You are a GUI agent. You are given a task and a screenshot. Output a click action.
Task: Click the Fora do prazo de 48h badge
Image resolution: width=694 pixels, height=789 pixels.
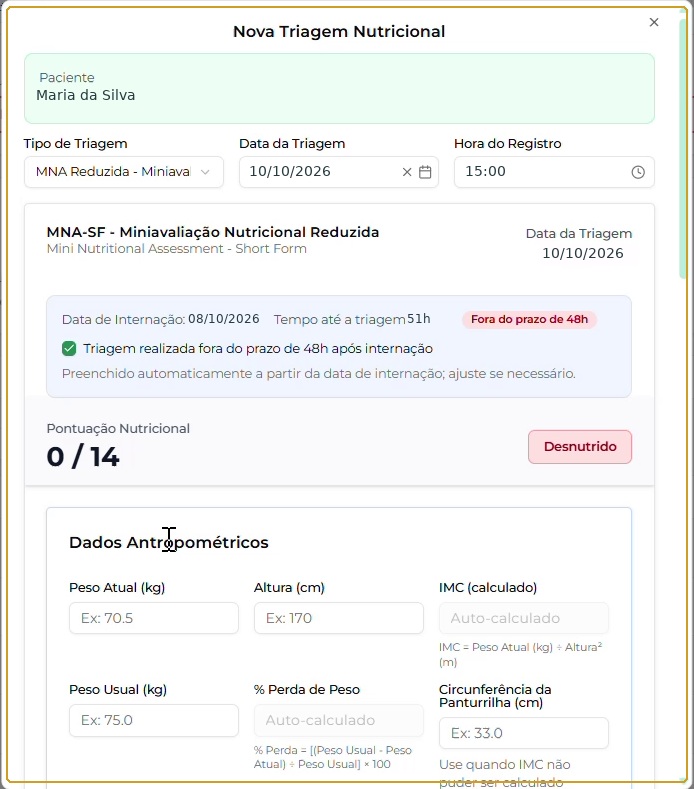(529, 320)
